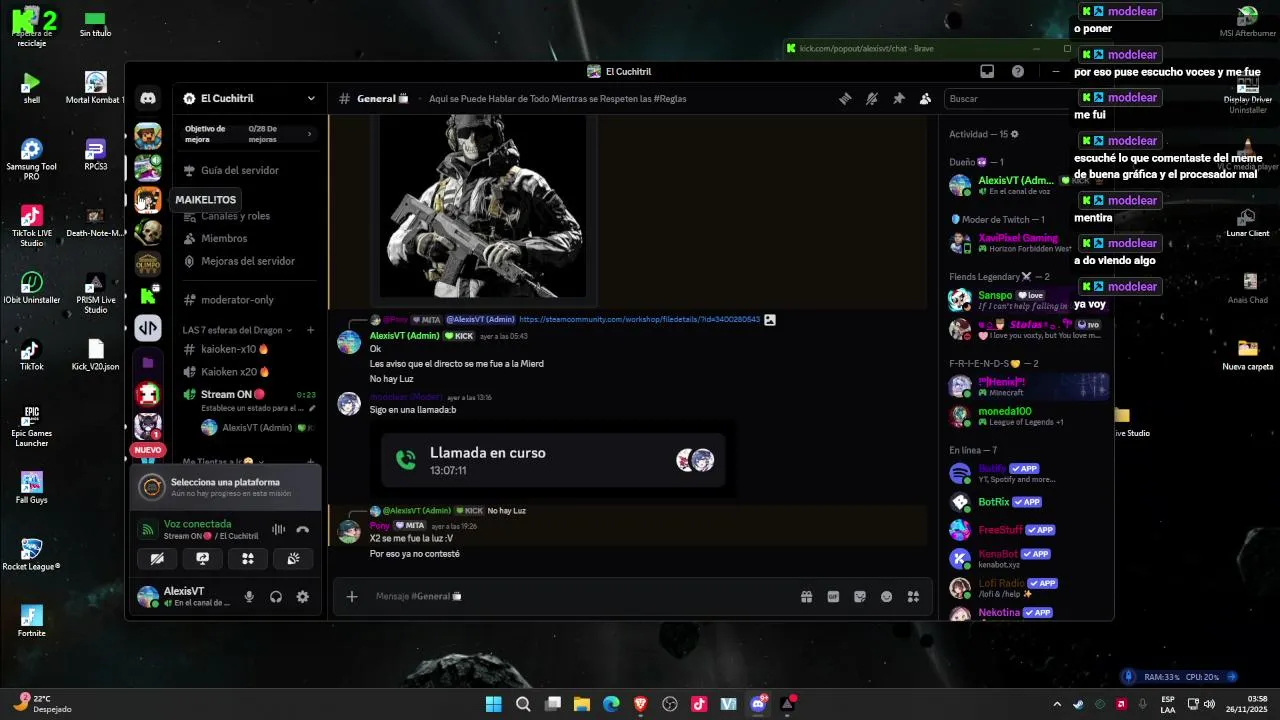Open the MAIKELITOS server icon
The width and height of the screenshot is (1280, 720).
click(148, 200)
